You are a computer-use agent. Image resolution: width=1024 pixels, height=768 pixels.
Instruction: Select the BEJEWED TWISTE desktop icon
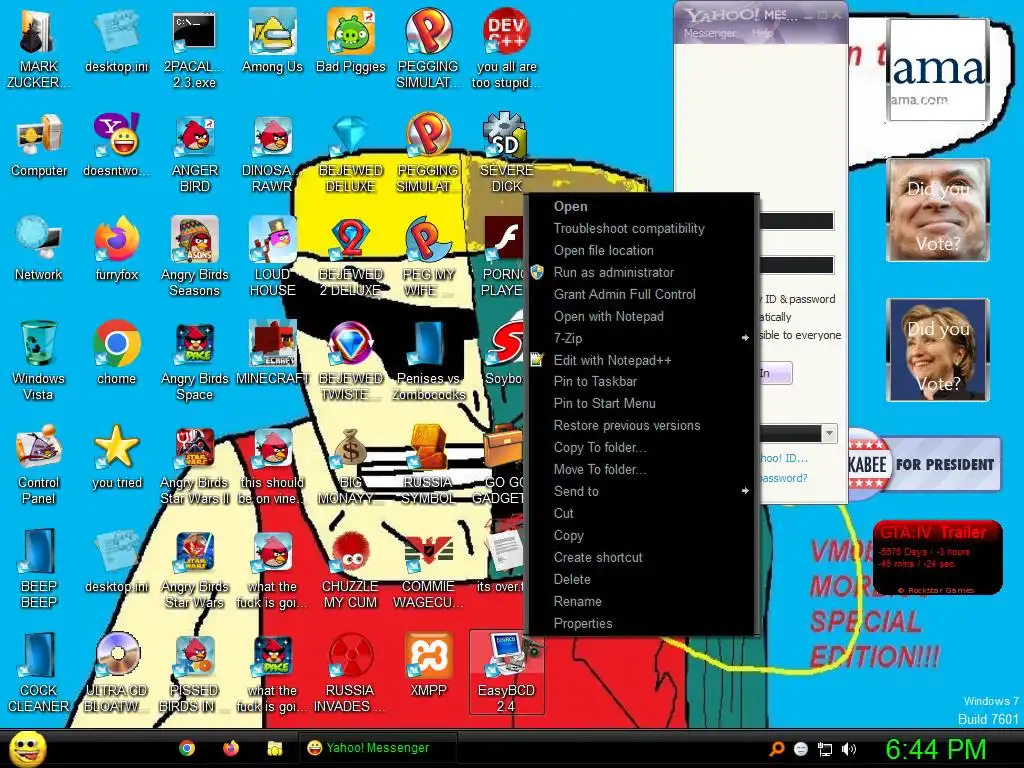[351, 360]
